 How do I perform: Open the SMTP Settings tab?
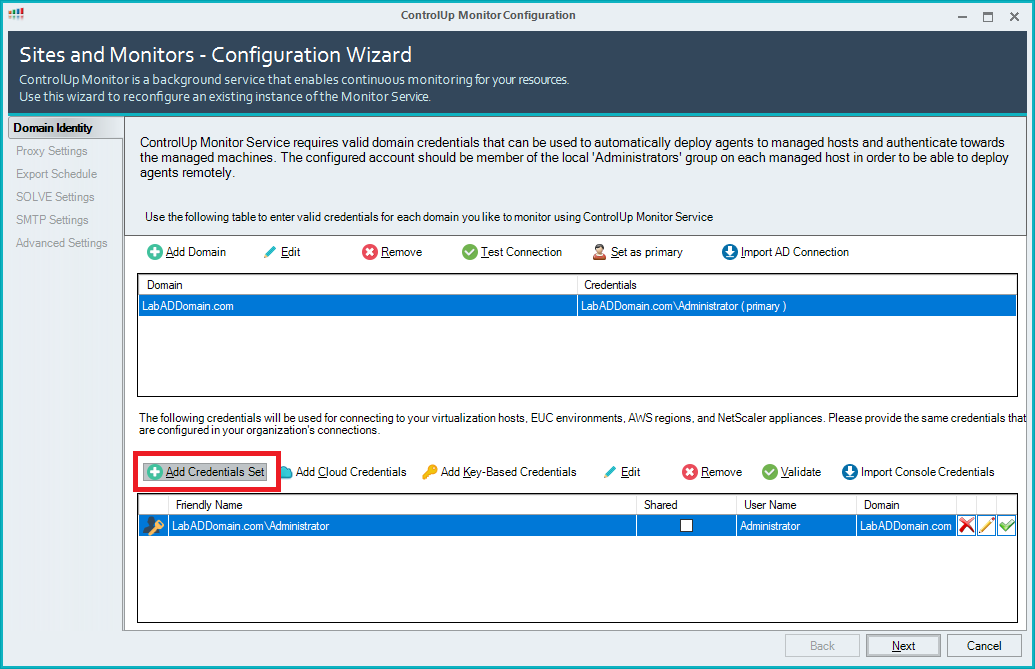tap(52, 220)
